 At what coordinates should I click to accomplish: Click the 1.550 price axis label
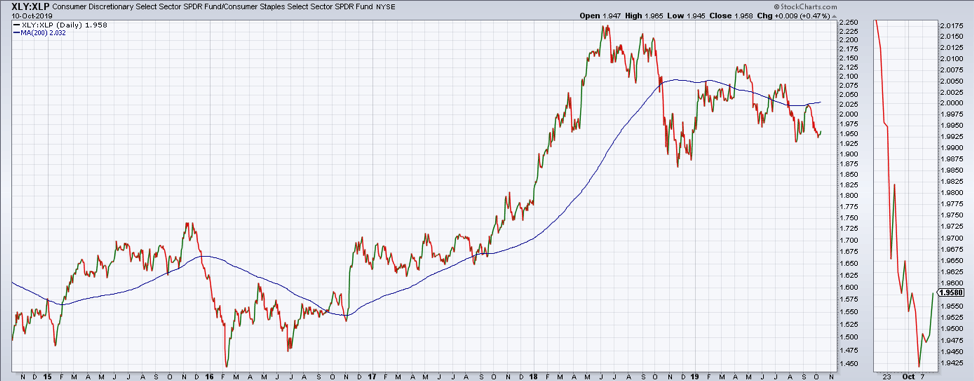click(848, 313)
